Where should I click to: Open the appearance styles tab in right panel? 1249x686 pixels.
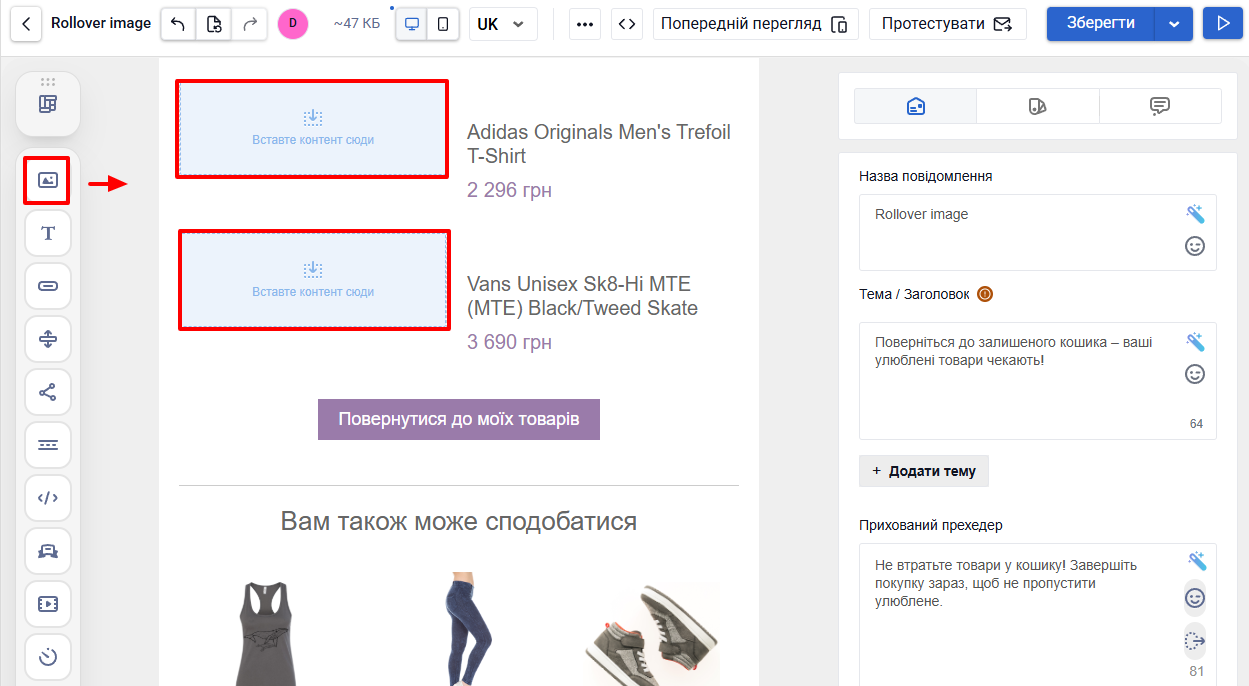pos(1037,106)
